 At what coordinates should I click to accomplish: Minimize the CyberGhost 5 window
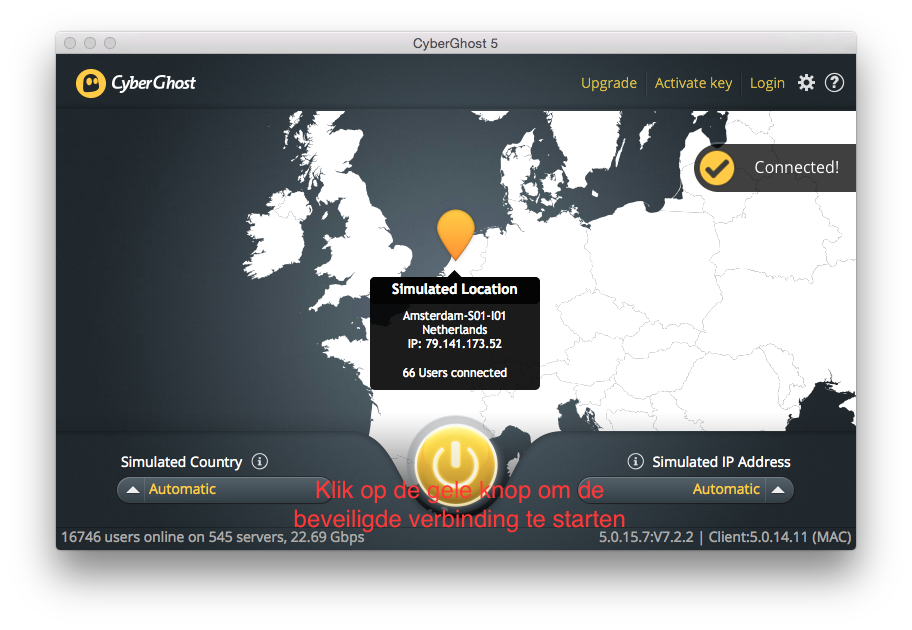[x=90, y=43]
